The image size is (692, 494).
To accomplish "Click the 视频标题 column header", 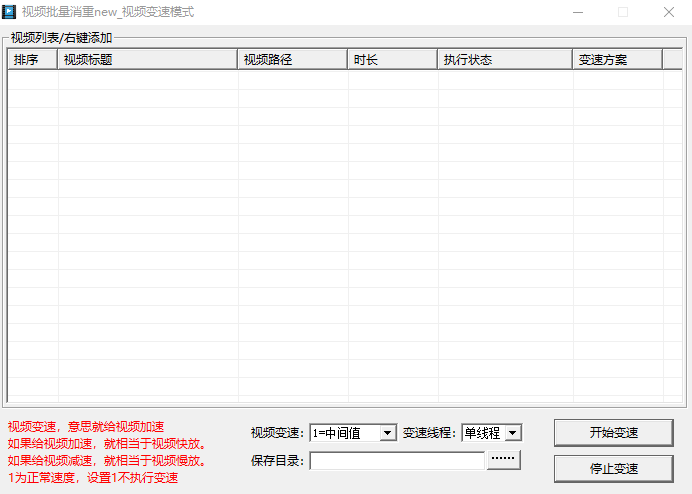I will [147, 59].
